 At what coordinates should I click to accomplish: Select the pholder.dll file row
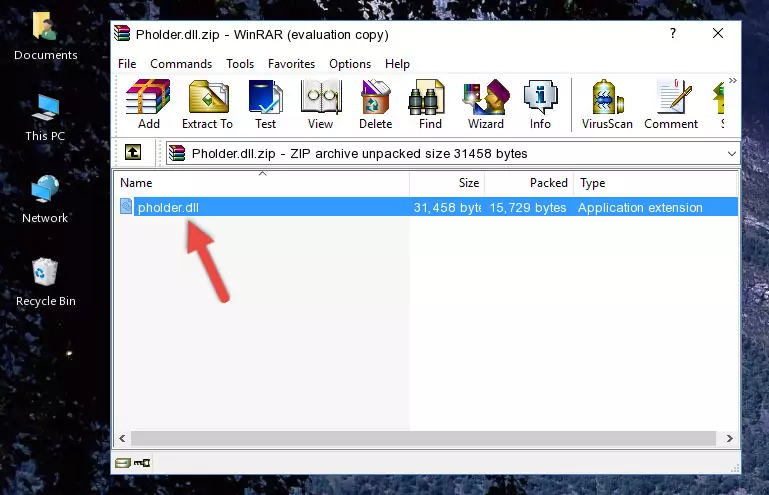click(428, 207)
